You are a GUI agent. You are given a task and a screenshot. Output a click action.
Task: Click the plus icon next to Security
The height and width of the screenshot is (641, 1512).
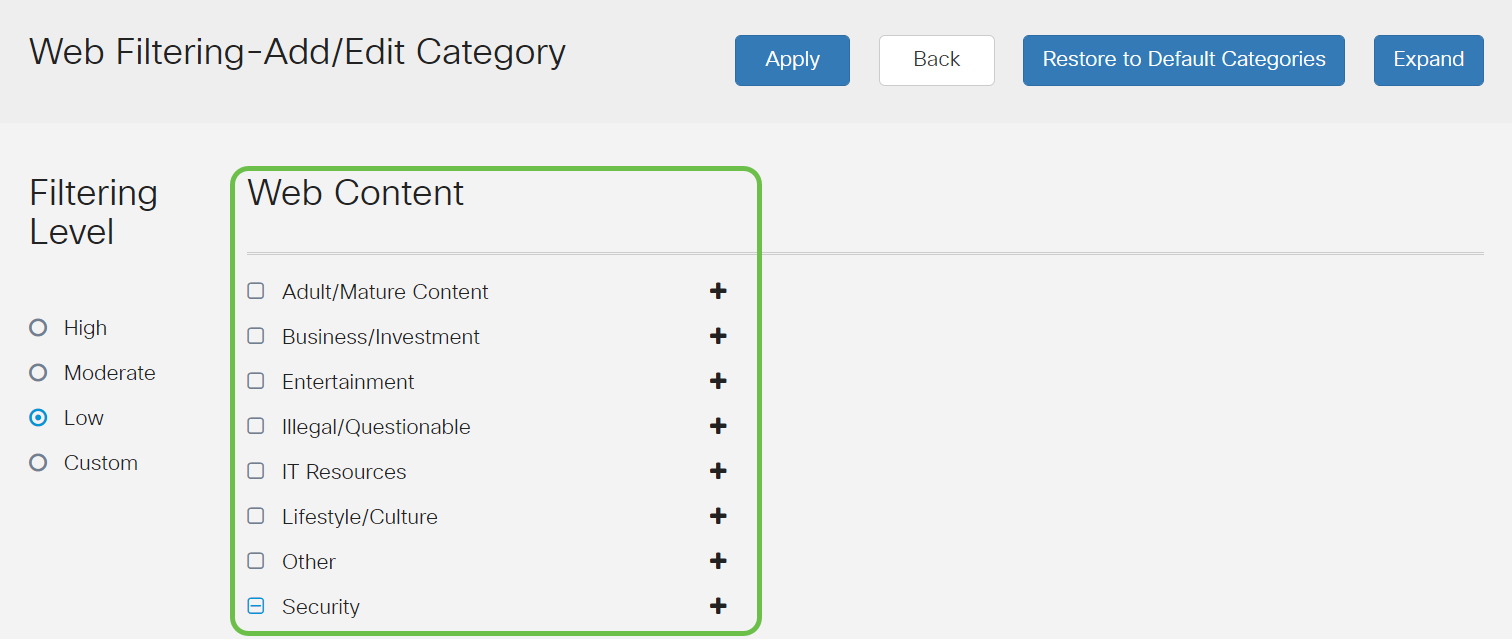[718, 606]
